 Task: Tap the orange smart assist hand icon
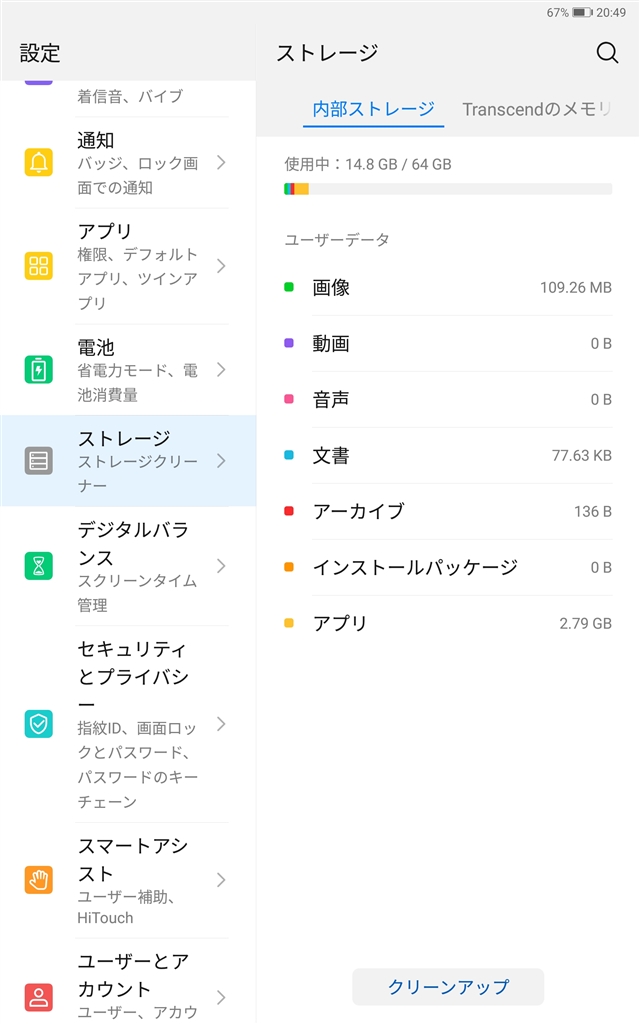pyautogui.click(x=39, y=880)
